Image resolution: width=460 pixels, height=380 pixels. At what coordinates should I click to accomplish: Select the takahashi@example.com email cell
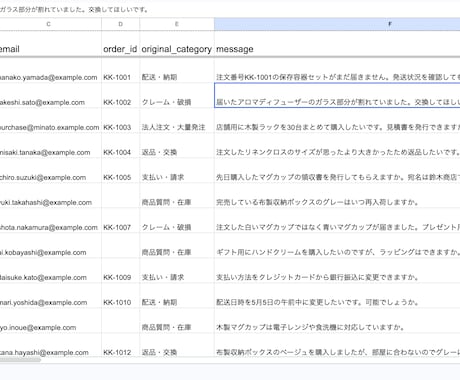tap(51, 196)
